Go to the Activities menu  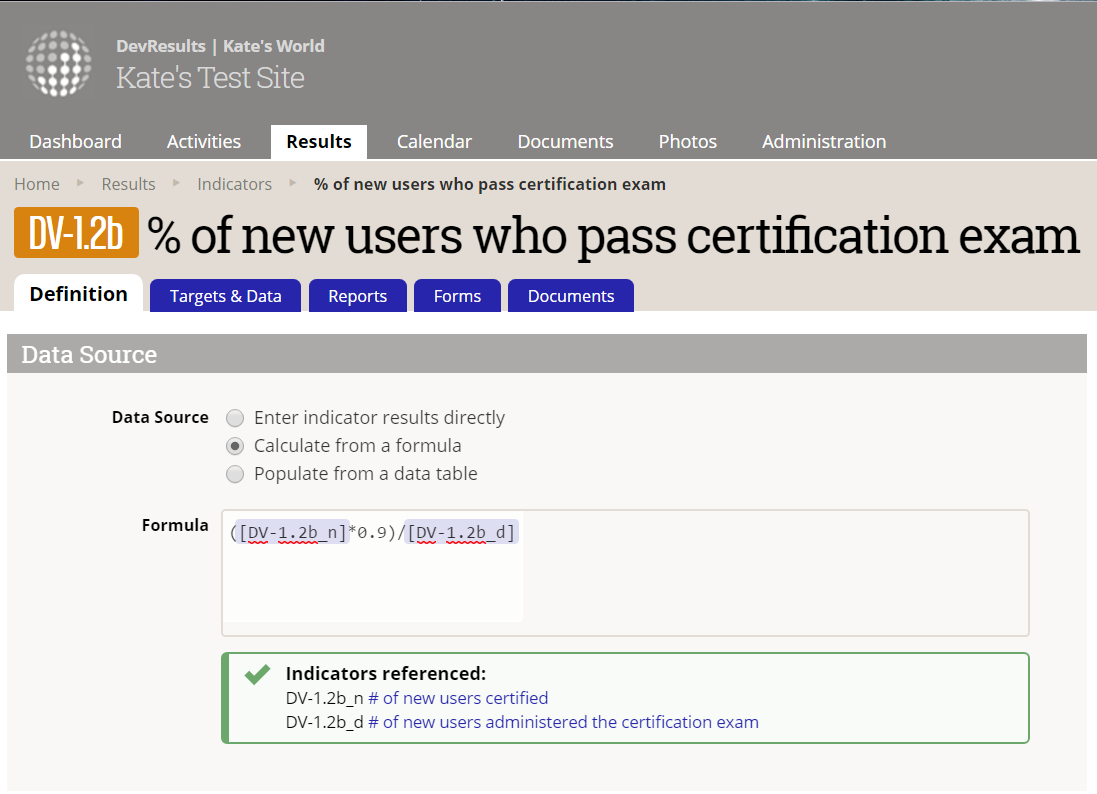coord(204,142)
